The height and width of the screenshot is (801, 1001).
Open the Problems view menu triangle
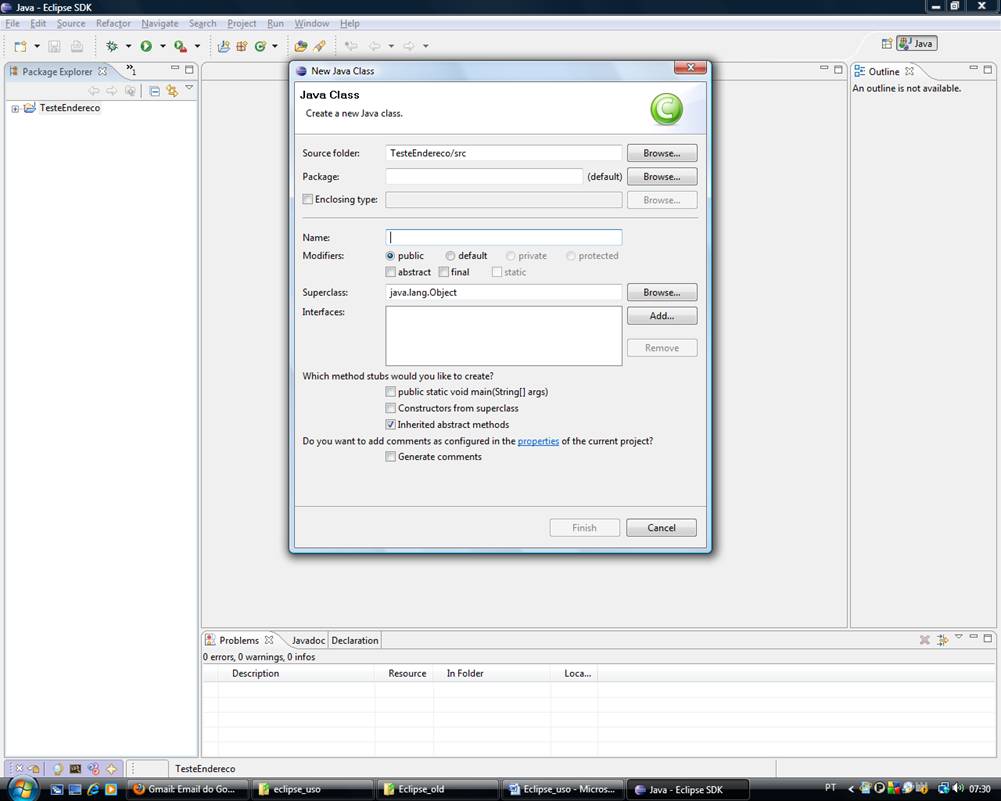(958, 637)
